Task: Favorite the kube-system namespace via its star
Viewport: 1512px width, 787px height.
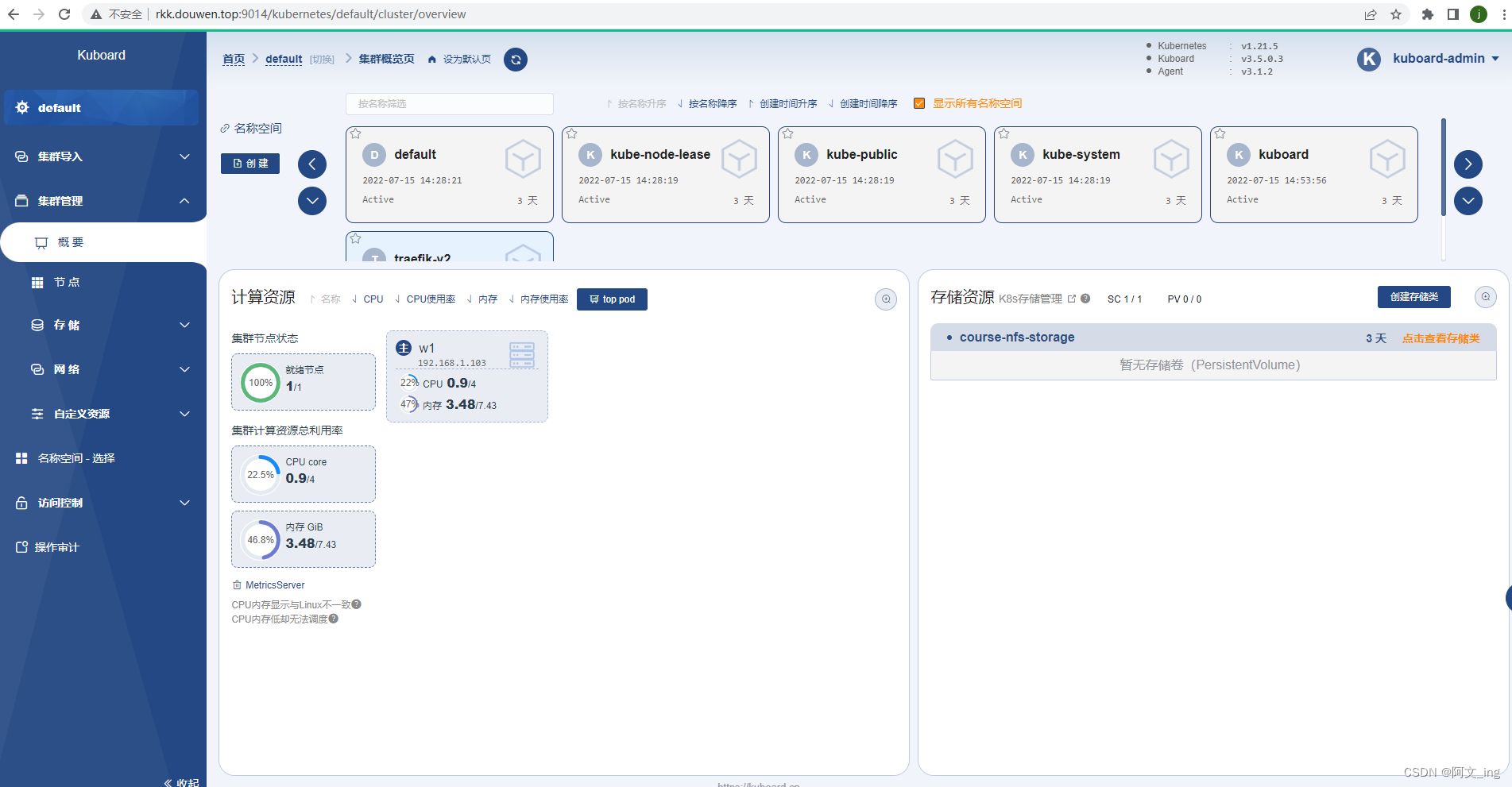Action: (1003, 133)
